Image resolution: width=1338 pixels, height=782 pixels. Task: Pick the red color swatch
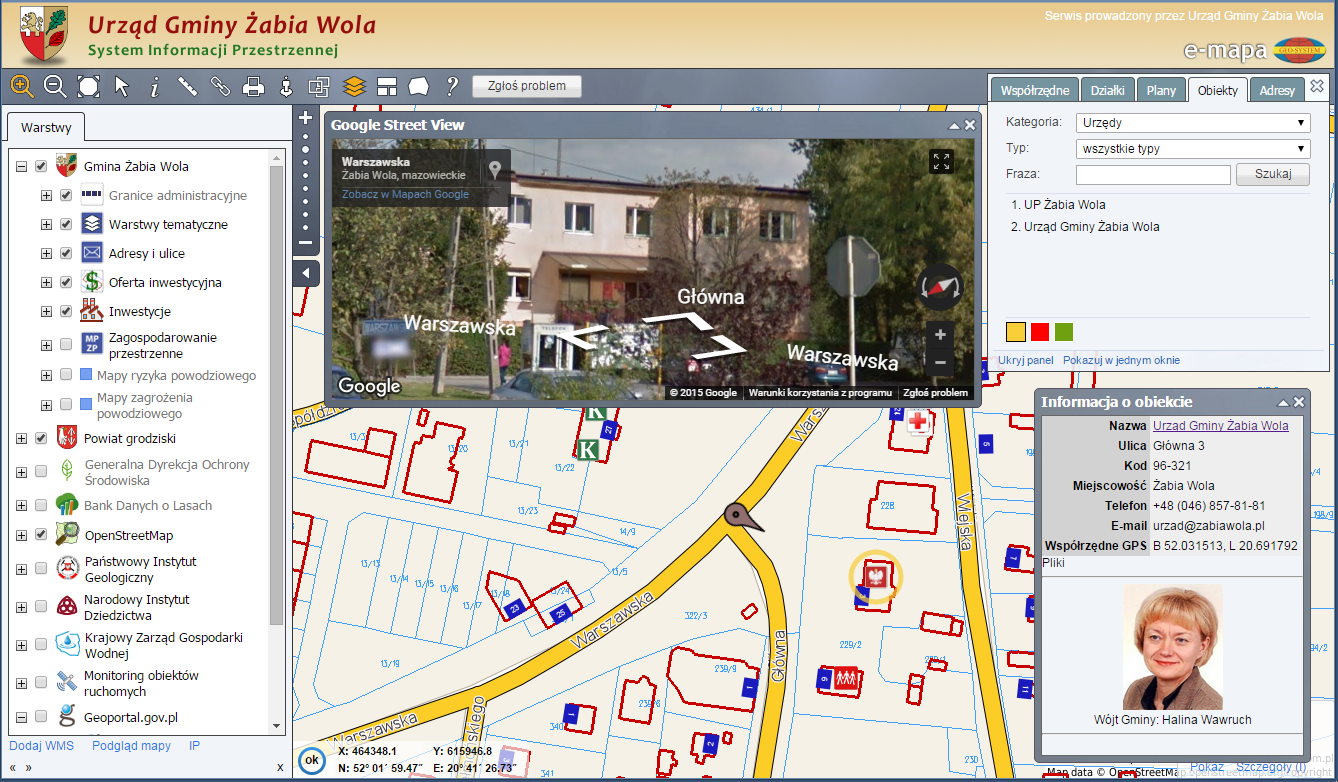1040,332
